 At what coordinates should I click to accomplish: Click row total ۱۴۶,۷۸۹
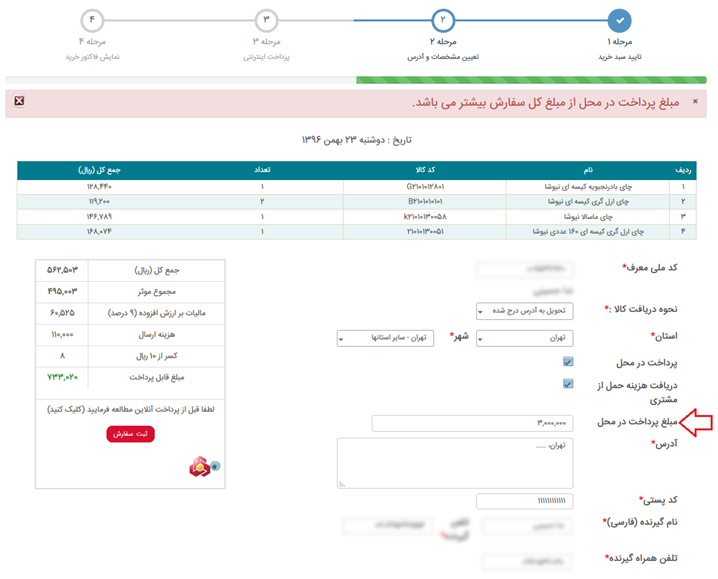[x=99, y=217]
